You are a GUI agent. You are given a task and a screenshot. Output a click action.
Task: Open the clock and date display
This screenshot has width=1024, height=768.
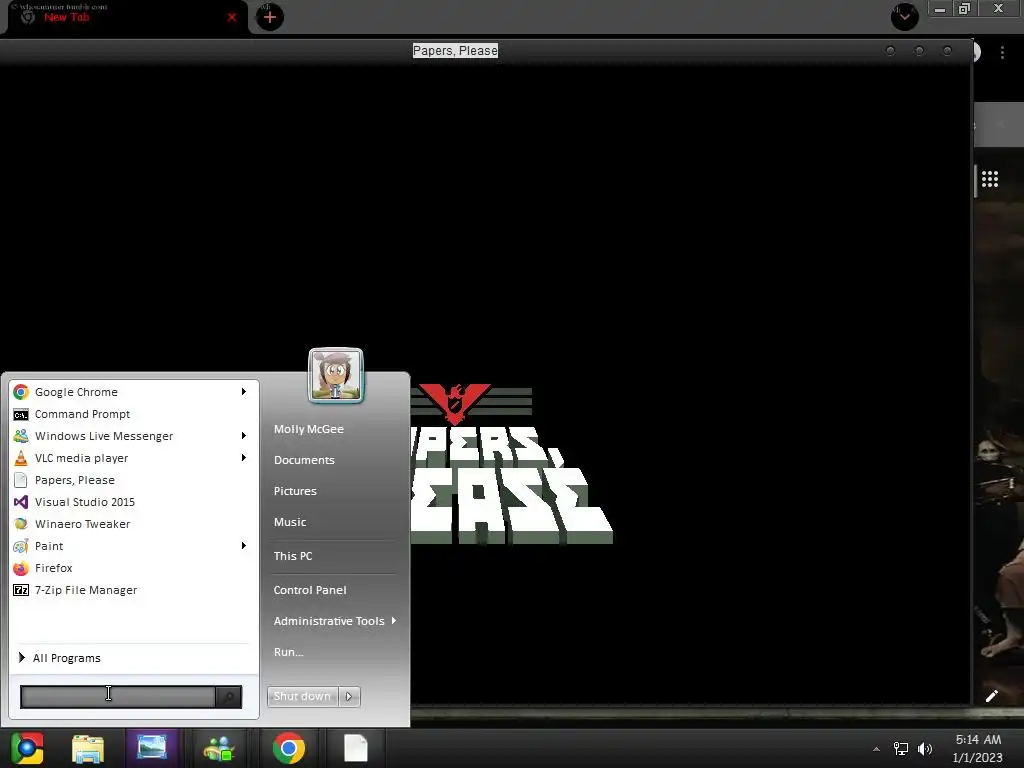(x=978, y=748)
